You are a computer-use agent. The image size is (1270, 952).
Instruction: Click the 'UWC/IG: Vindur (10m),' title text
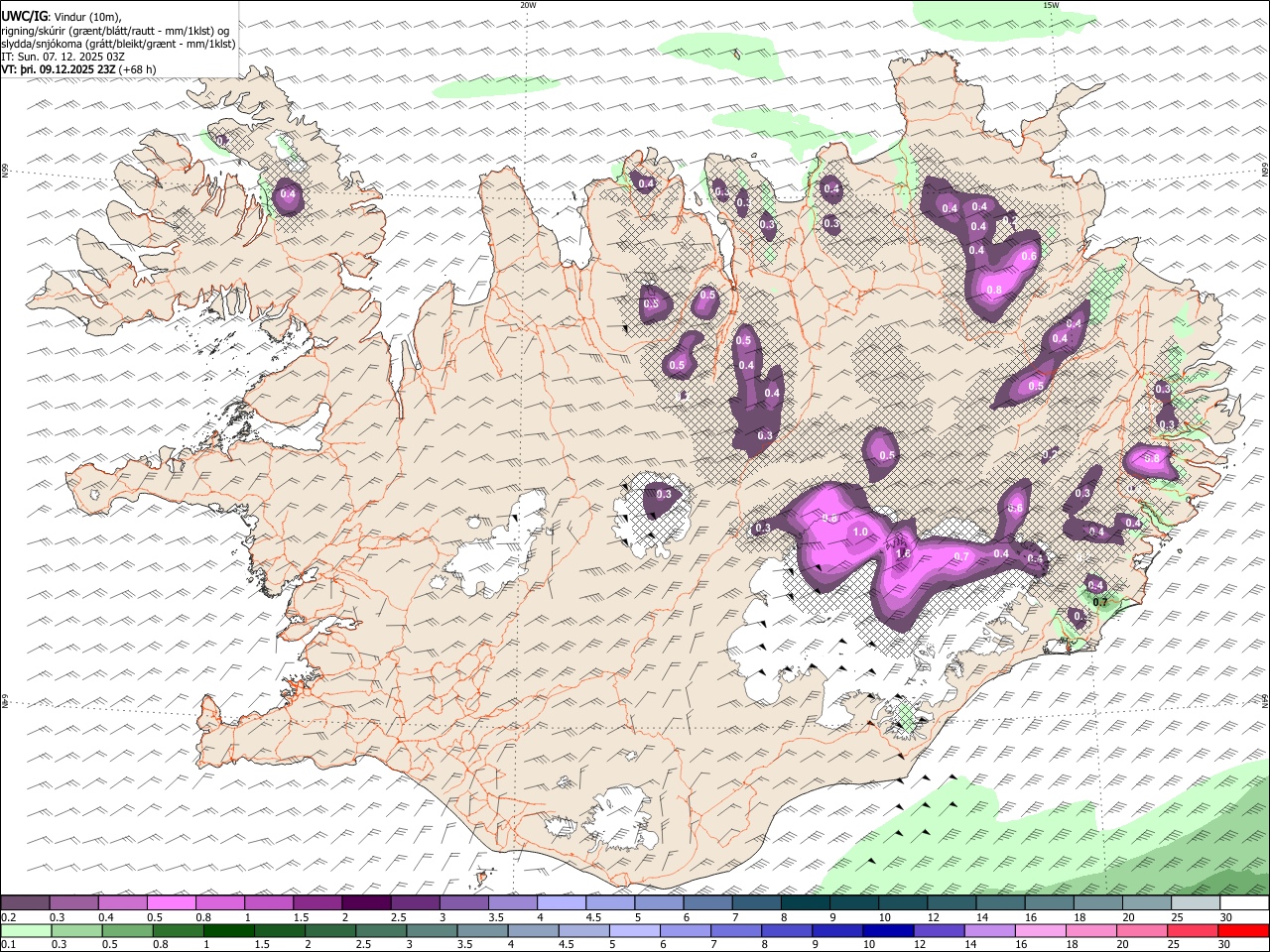tap(62, 16)
